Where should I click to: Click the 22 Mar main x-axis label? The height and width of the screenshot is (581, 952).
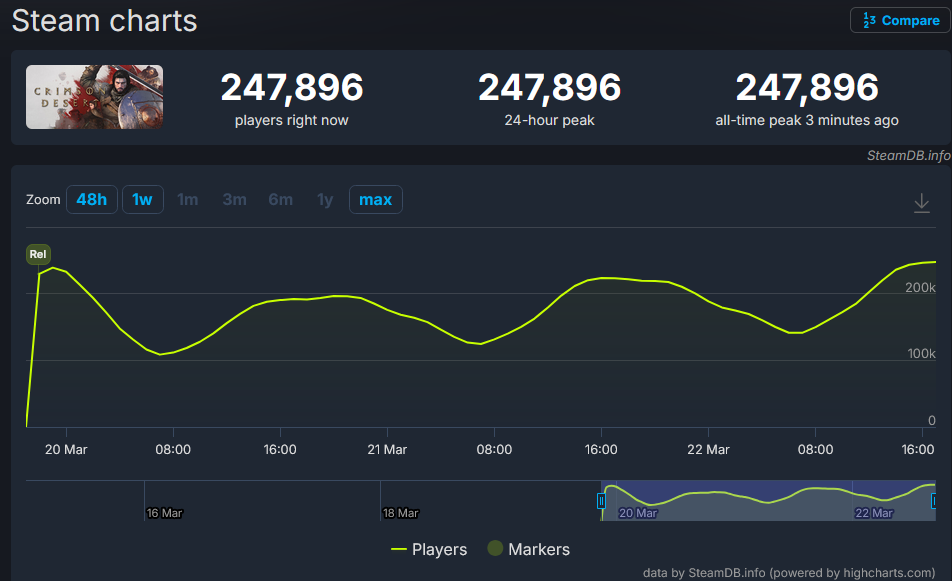coord(708,450)
